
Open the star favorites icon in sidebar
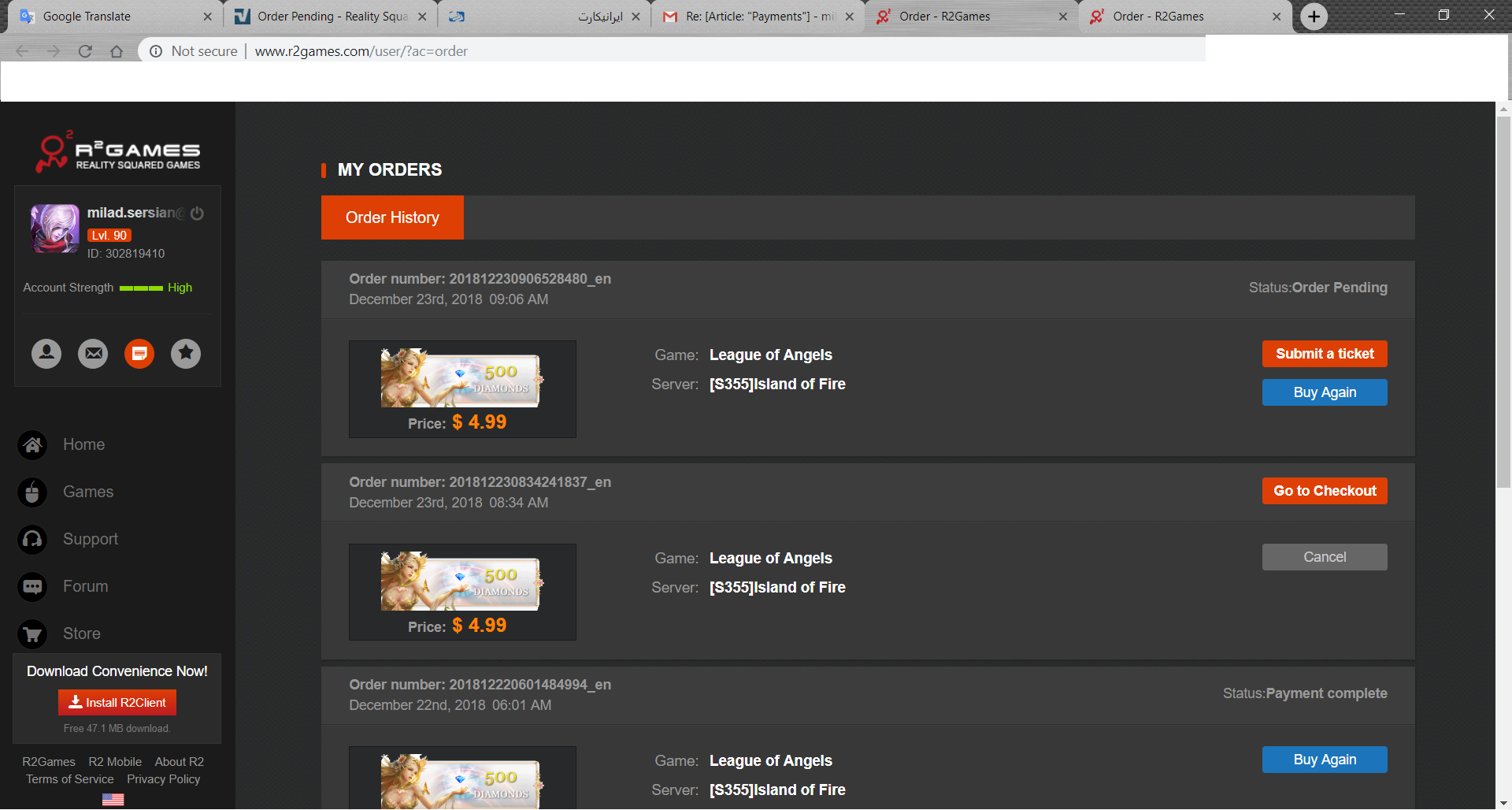click(186, 353)
